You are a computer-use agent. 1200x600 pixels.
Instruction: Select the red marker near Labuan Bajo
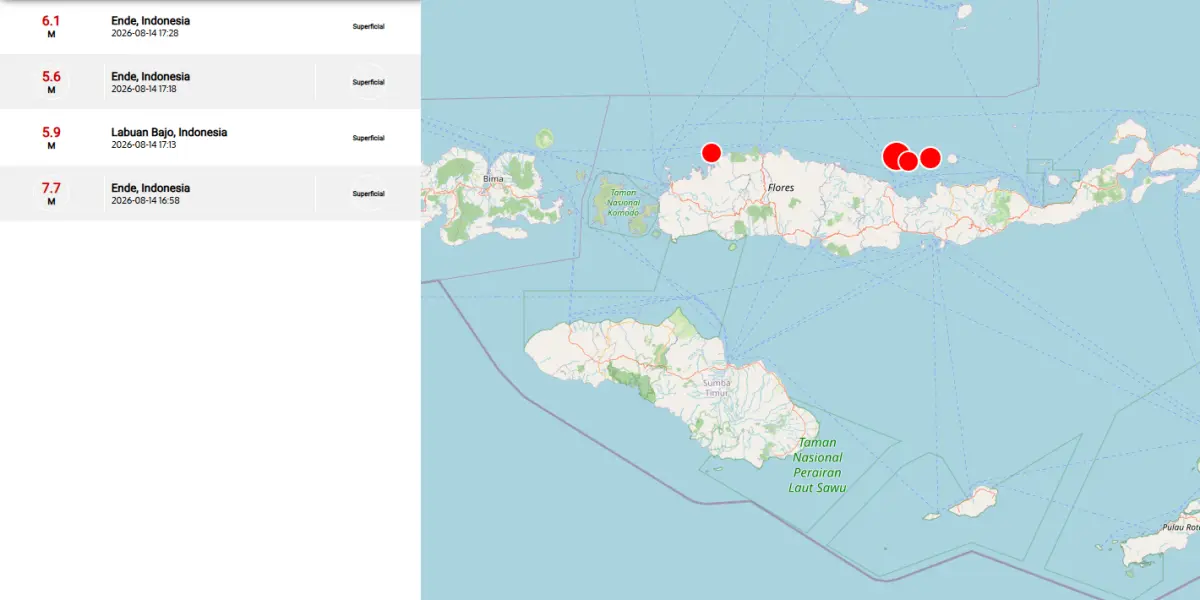[711, 152]
